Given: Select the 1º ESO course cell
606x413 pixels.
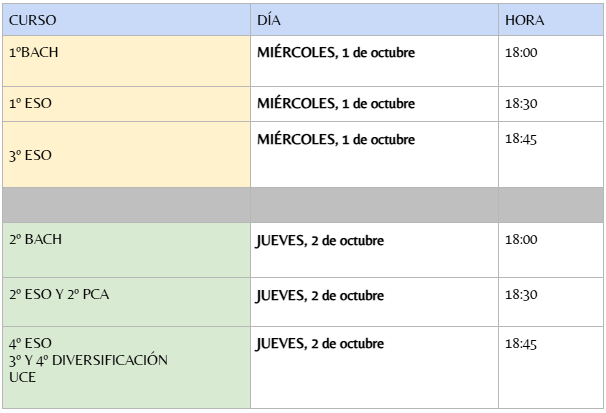Looking at the screenshot, I should tap(29, 103).
